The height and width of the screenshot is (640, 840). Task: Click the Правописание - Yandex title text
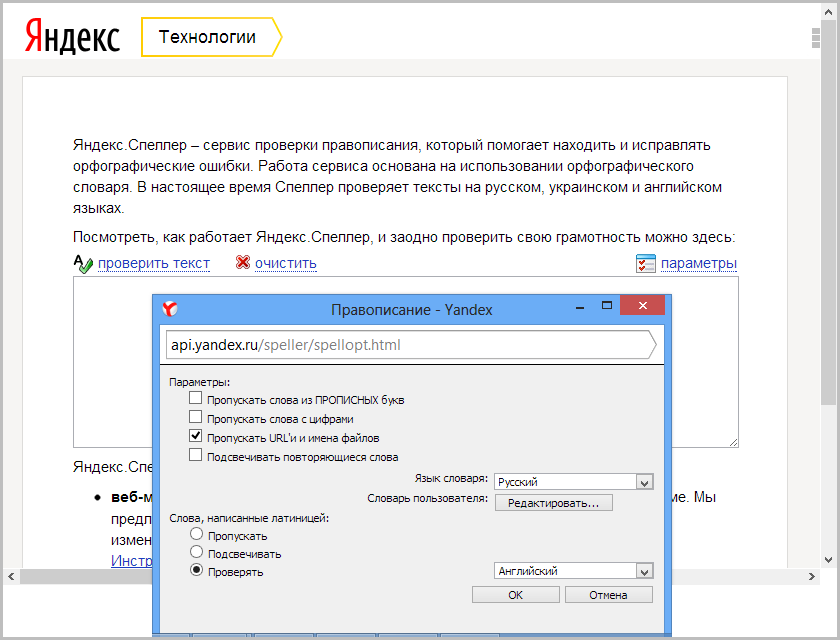(x=411, y=310)
